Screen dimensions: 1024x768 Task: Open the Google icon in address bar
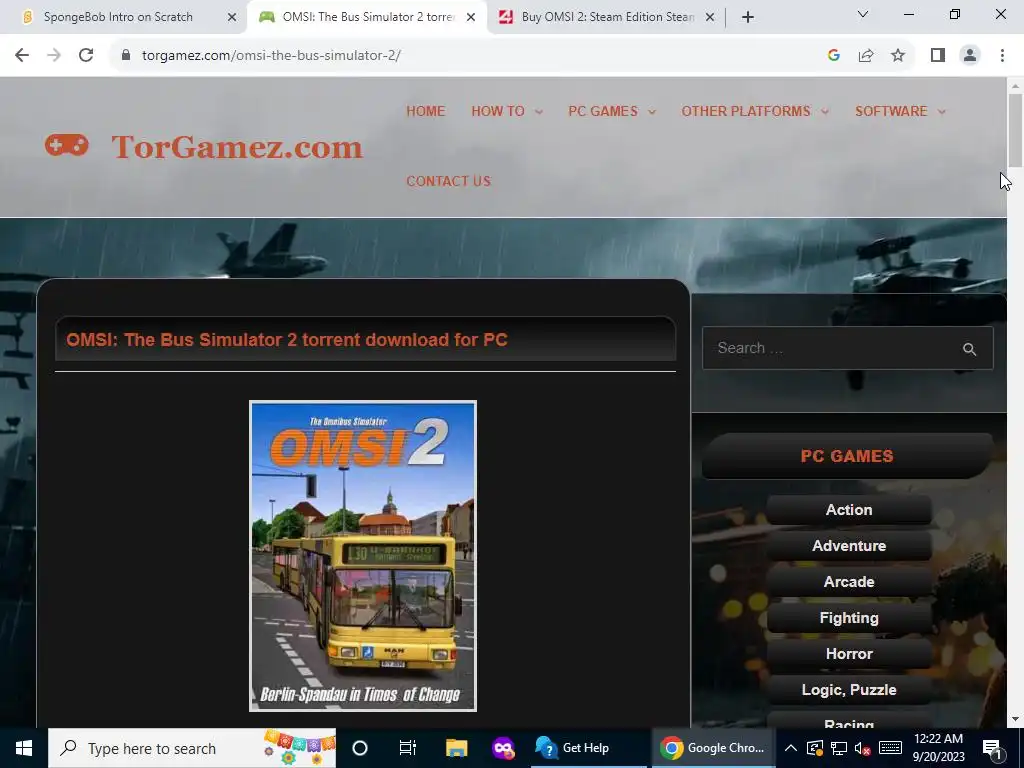coord(833,56)
